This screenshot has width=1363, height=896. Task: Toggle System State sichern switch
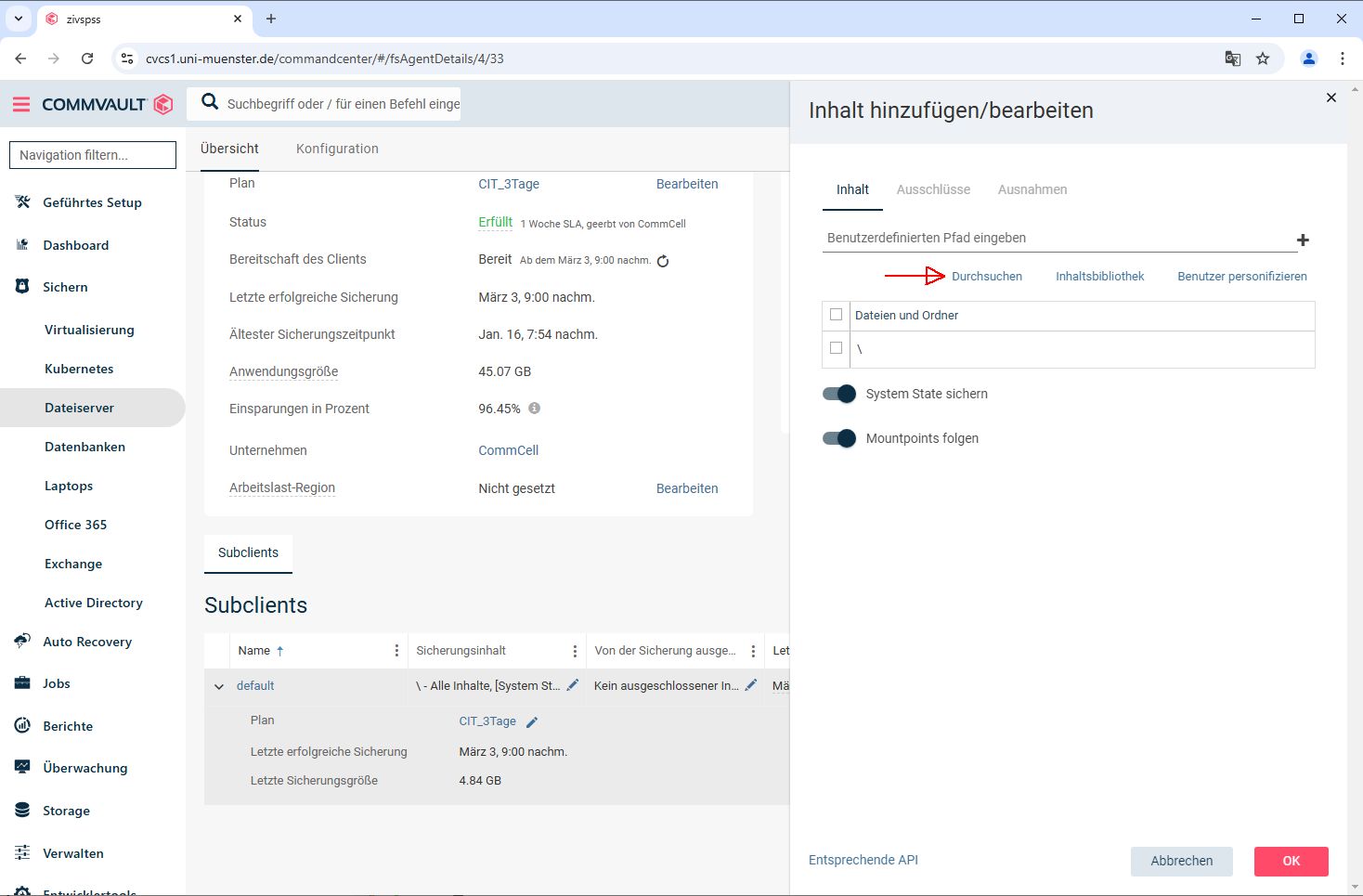[x=839, y=394]
